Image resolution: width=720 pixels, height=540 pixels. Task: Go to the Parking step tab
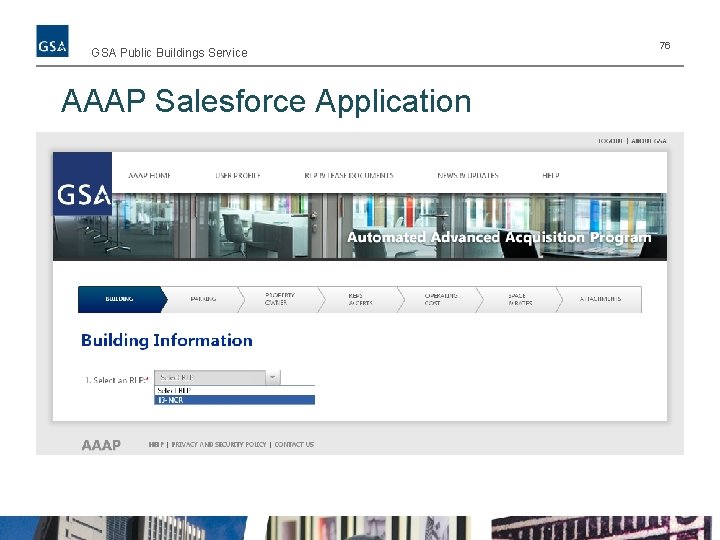tap(203, 299)
